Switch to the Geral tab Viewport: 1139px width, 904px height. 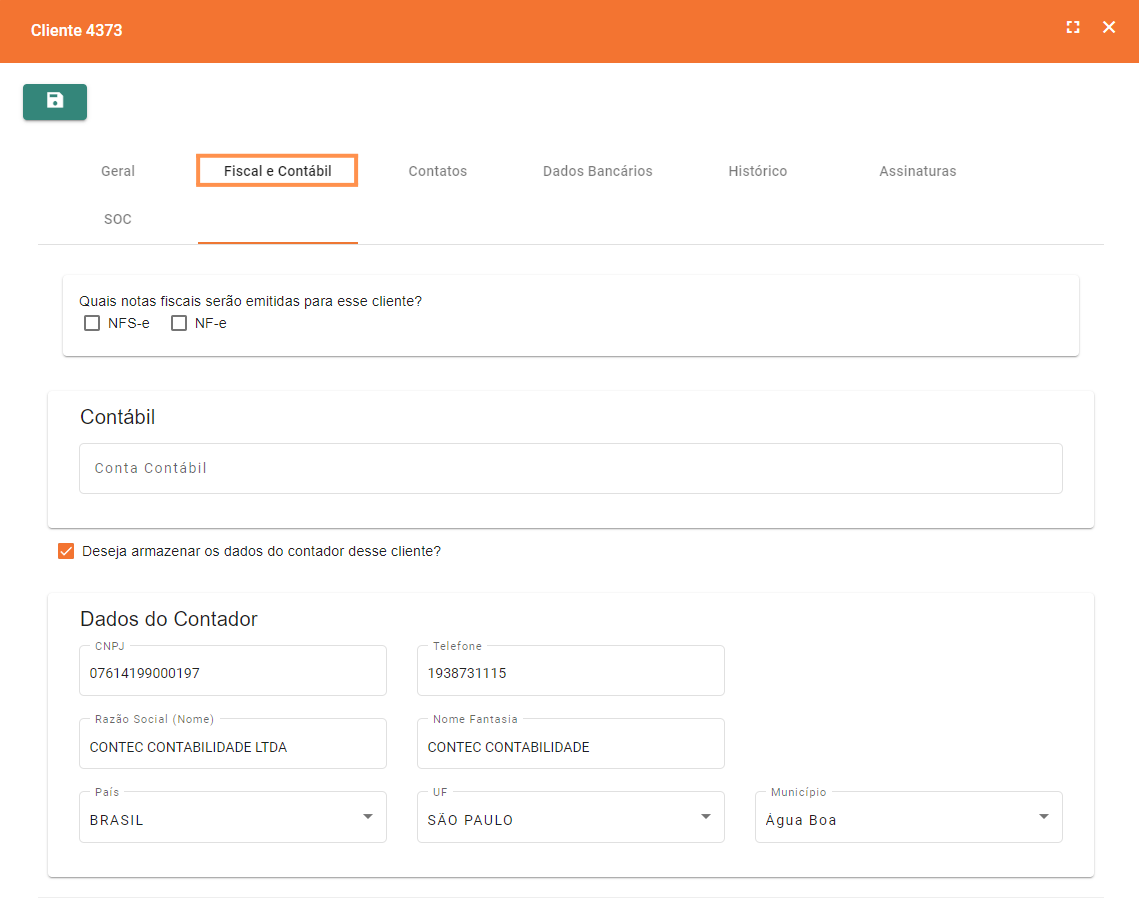[118, 171]
